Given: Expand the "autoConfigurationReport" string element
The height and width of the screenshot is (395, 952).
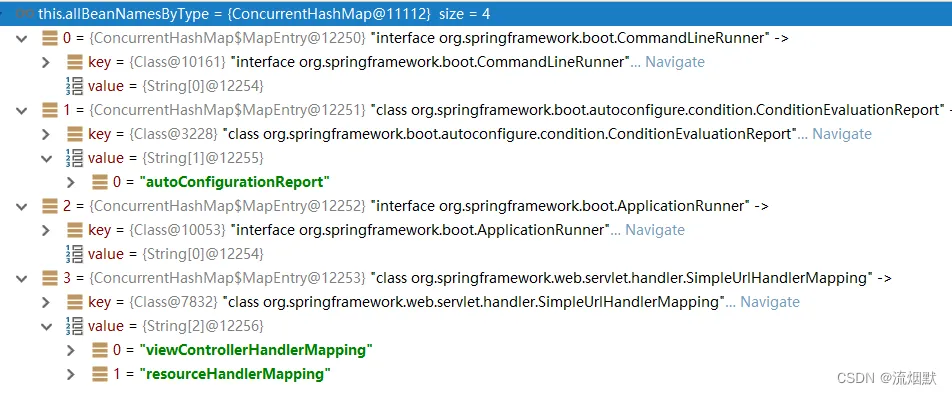Looking at the screenshot, I should pyautogui.click(x=70, y=182).
